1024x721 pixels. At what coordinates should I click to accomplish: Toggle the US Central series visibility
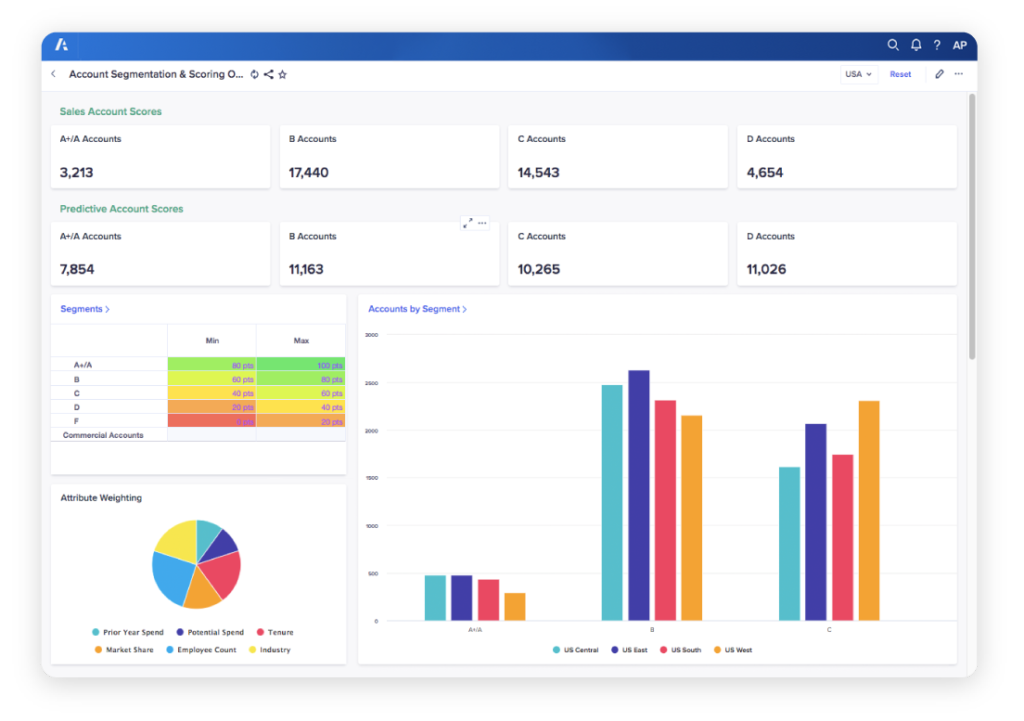tap(574, 649)
